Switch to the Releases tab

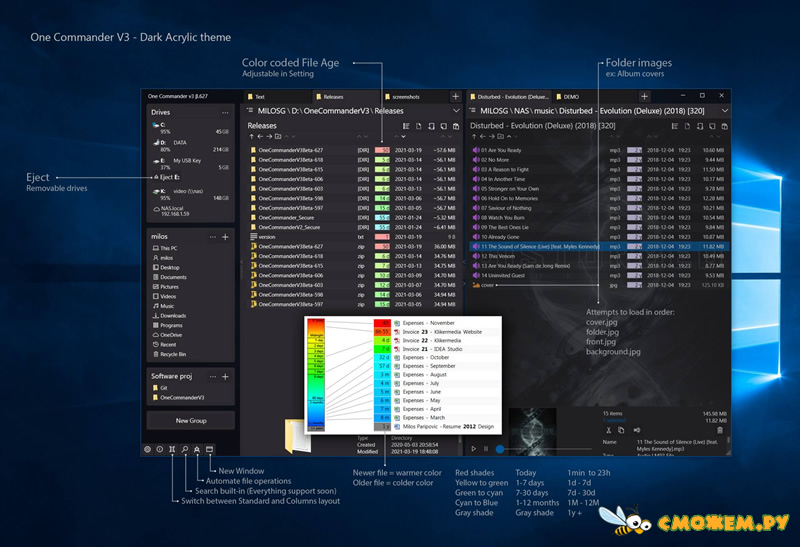click(x=344, y=96)
